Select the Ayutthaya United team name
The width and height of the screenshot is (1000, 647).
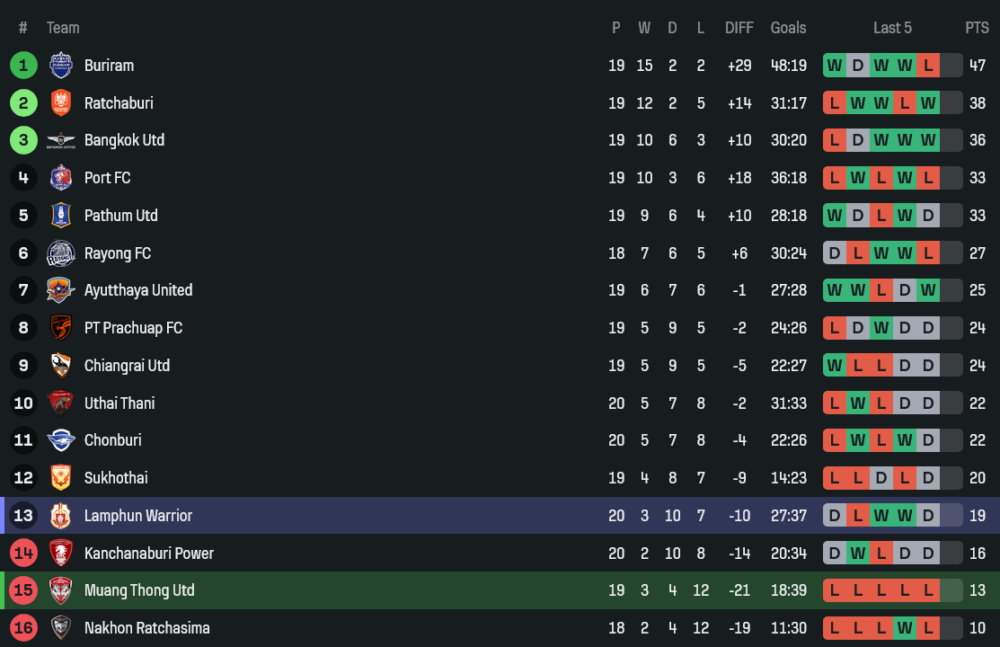pyautogui.click(x=138, y=291)
